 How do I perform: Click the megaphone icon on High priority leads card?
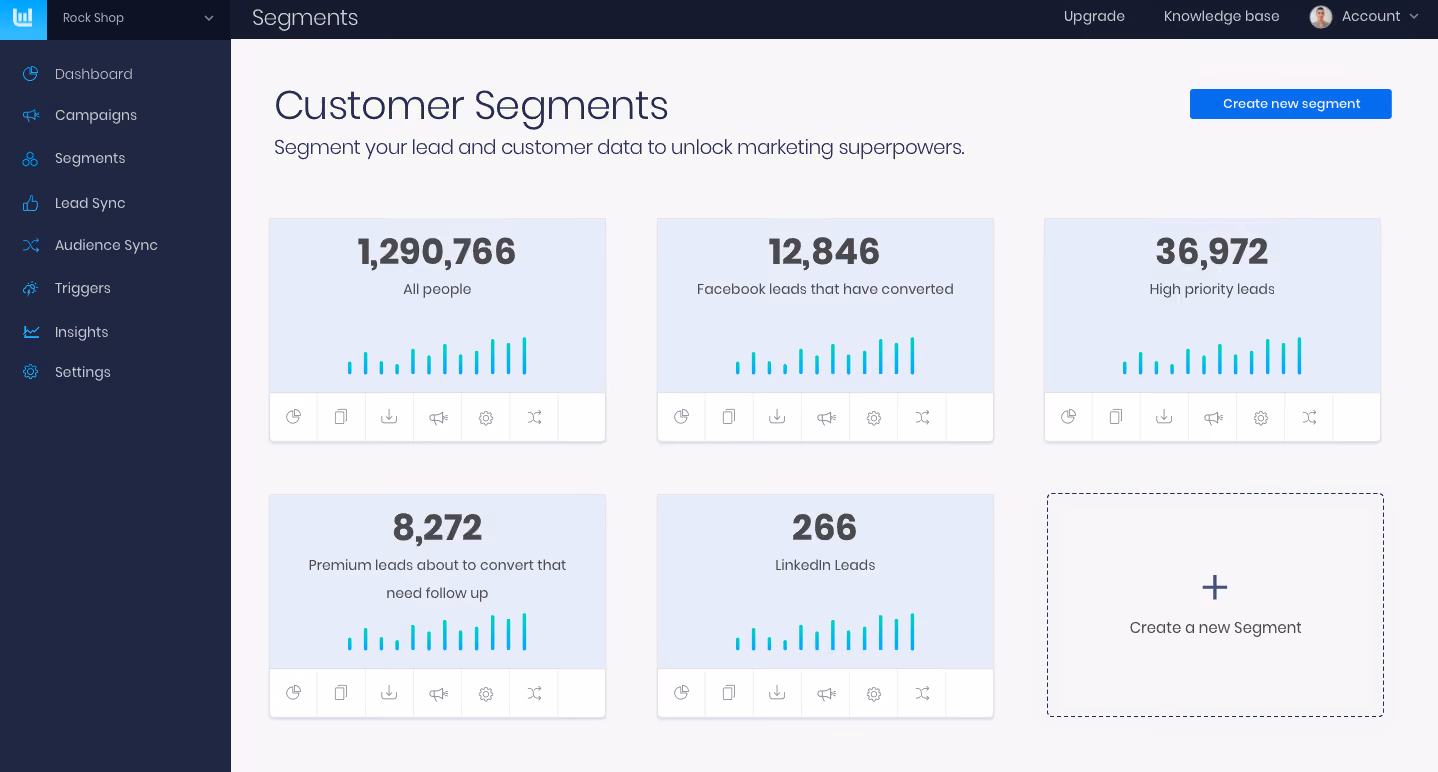[x=1213, y=418]
